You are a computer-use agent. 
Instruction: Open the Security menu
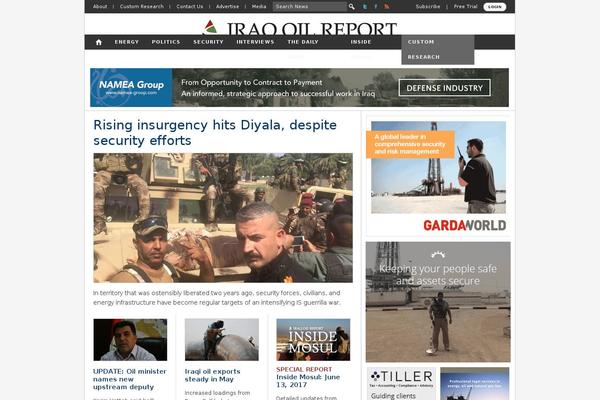pos(208,42)
